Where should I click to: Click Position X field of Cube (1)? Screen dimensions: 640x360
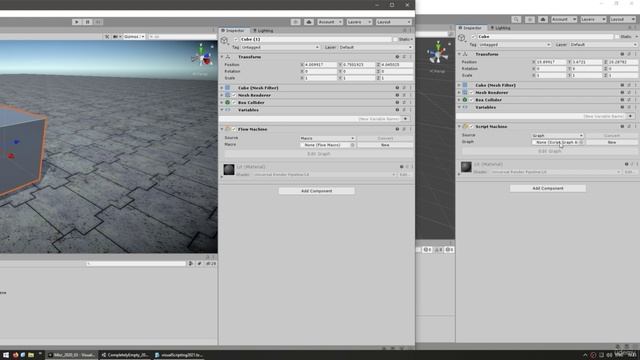pyautogui.click(x=320, y=64)
